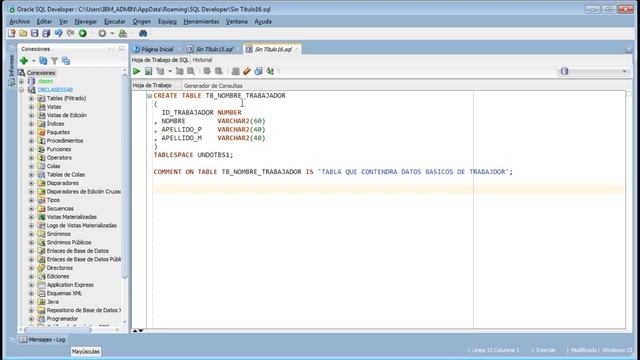640x360 pixels.
Task: Click the Commit icon in worksheet toolbar
Action: pyautogui.click(x=207, y=71)
